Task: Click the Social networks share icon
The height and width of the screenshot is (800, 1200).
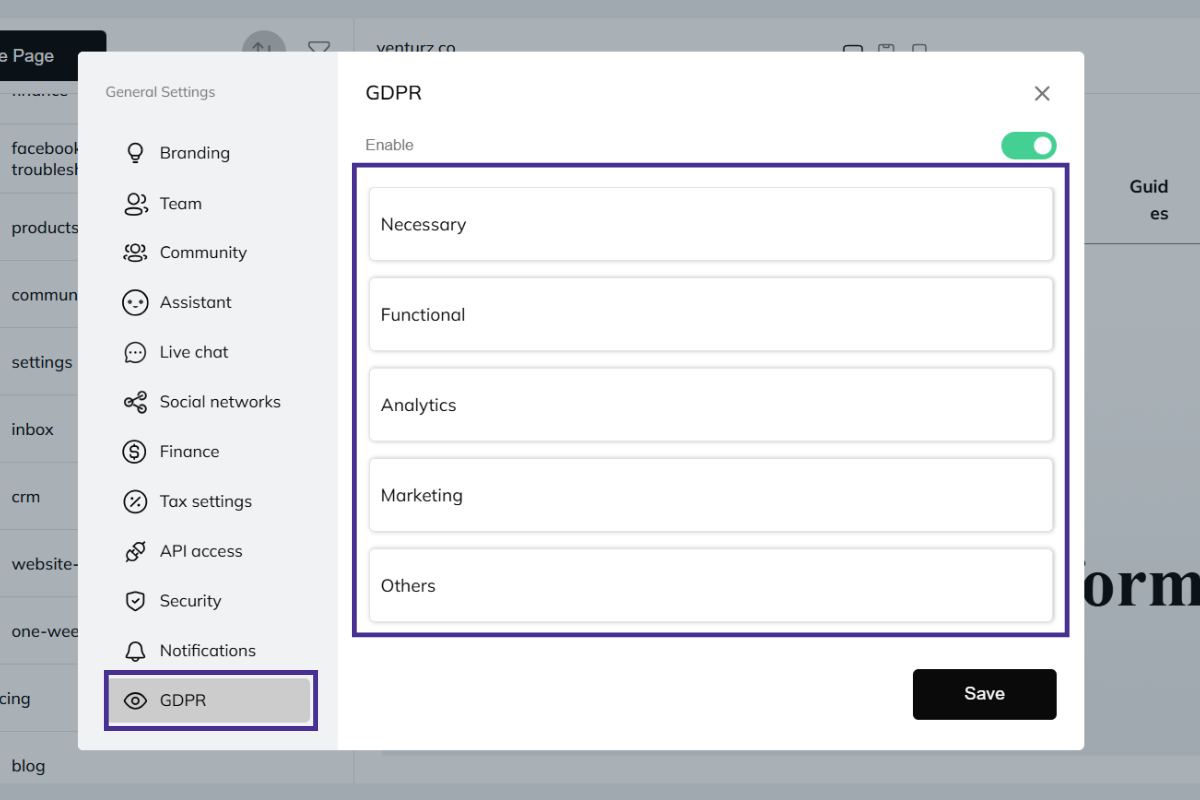Action: tap(135, 402)
